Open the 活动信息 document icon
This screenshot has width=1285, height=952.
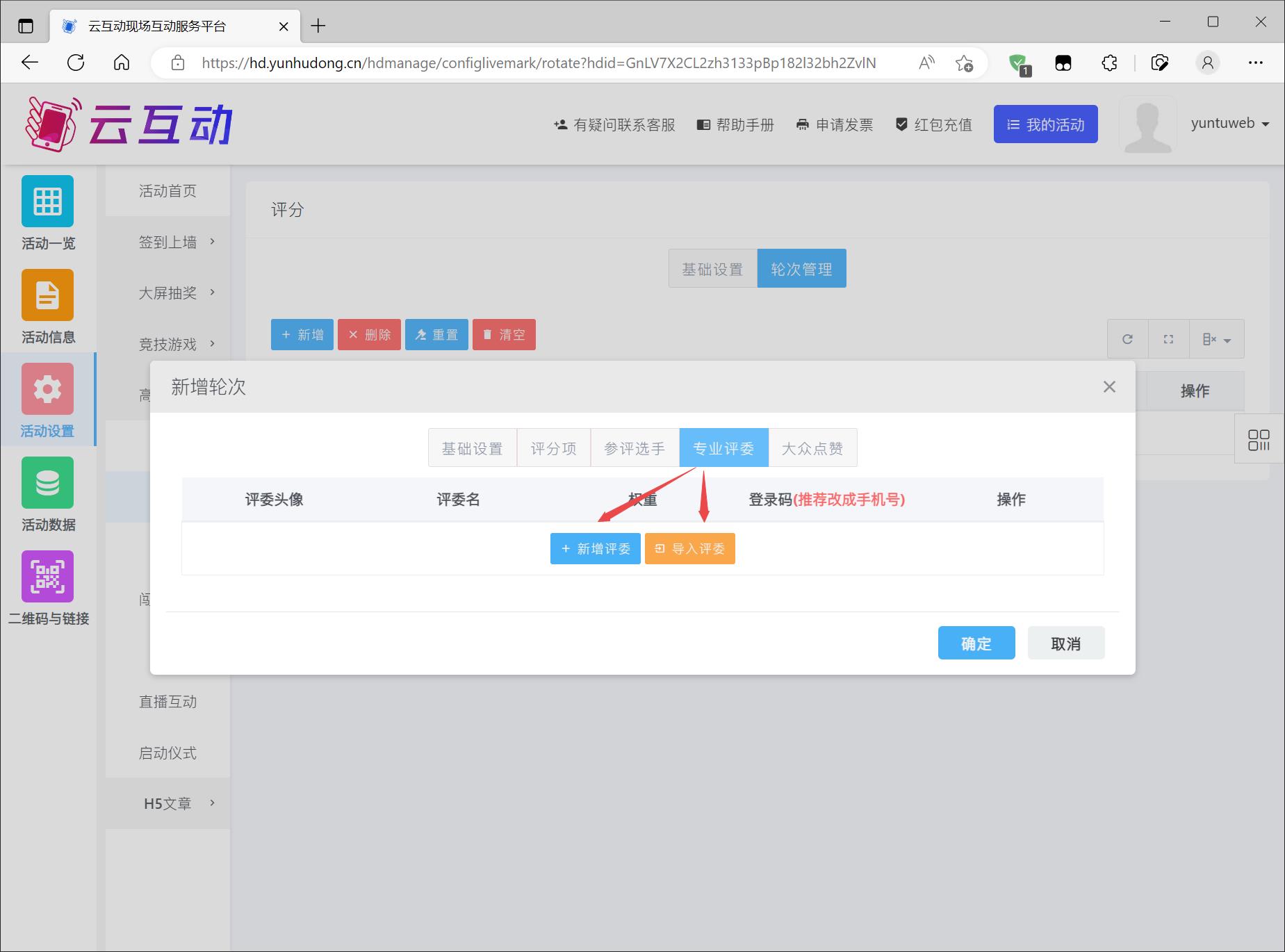pos(47,295)
